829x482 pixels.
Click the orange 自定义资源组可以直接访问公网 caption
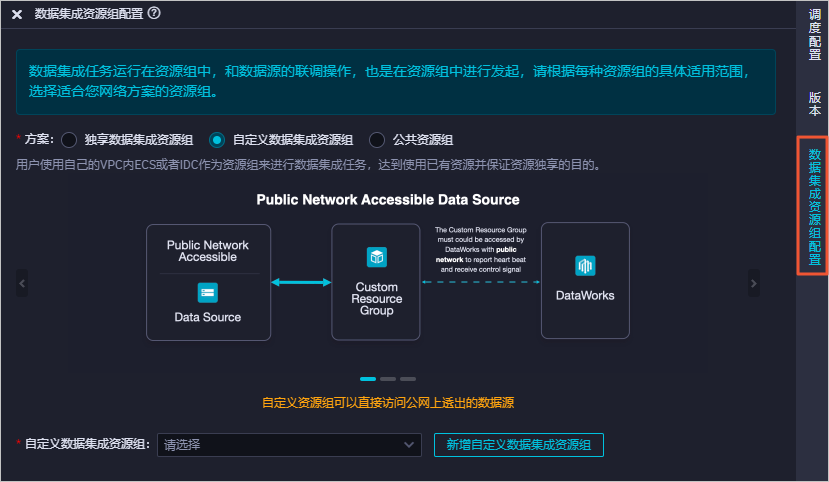point(388,403)
